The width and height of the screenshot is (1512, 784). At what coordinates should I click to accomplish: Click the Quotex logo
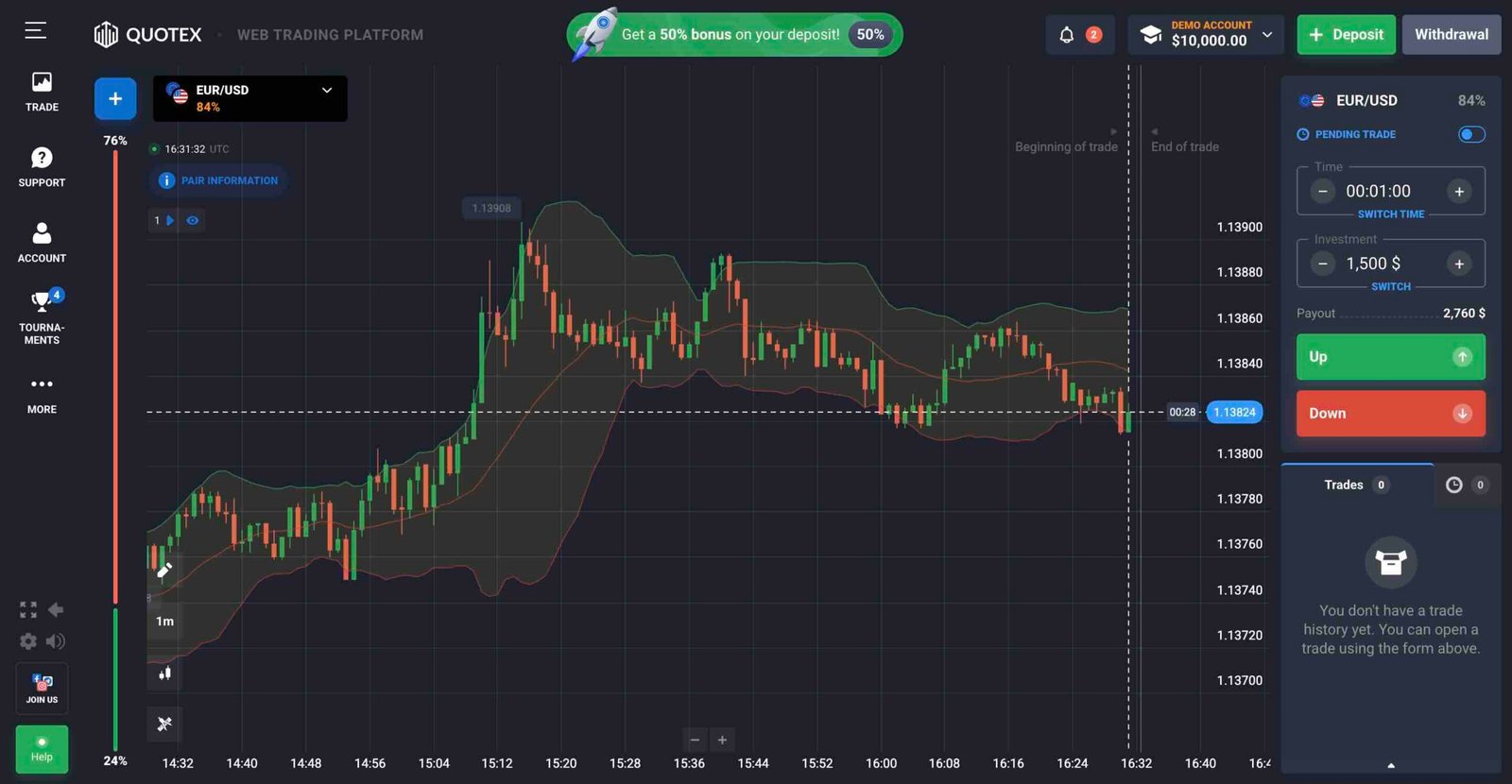(147, 35)
